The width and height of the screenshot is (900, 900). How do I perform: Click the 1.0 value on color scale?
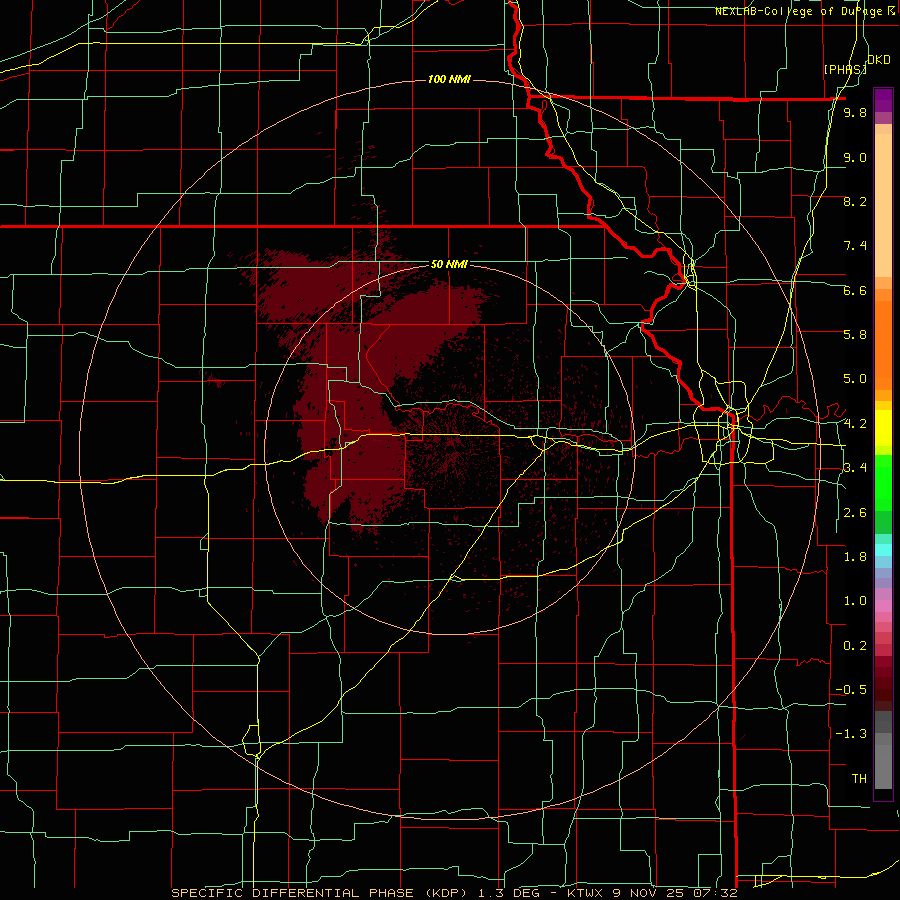point(855,601)
